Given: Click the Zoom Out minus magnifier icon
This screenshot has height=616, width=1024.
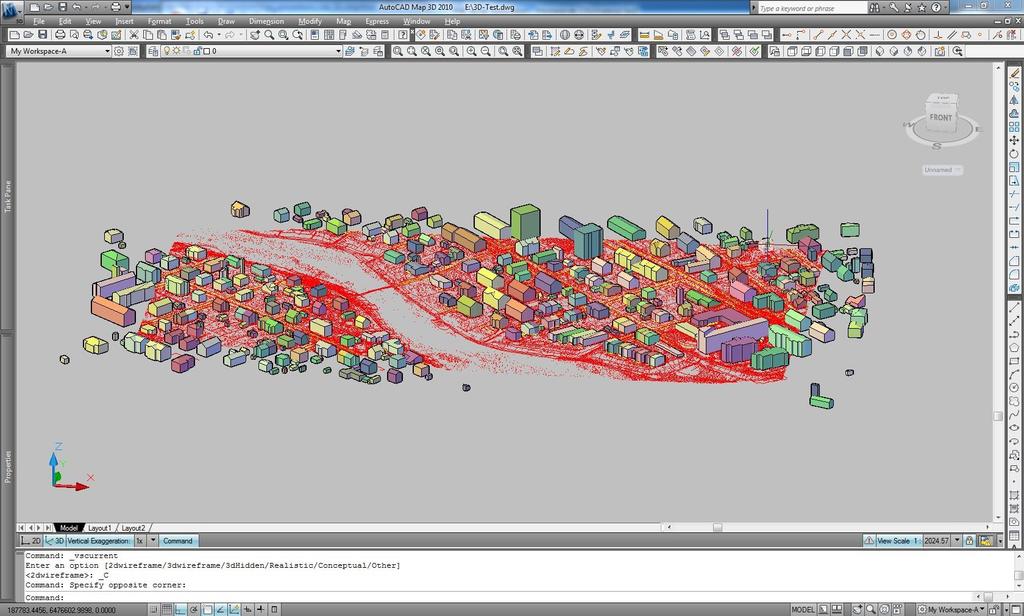Looking at the screenshot, I should pos(485,51).
